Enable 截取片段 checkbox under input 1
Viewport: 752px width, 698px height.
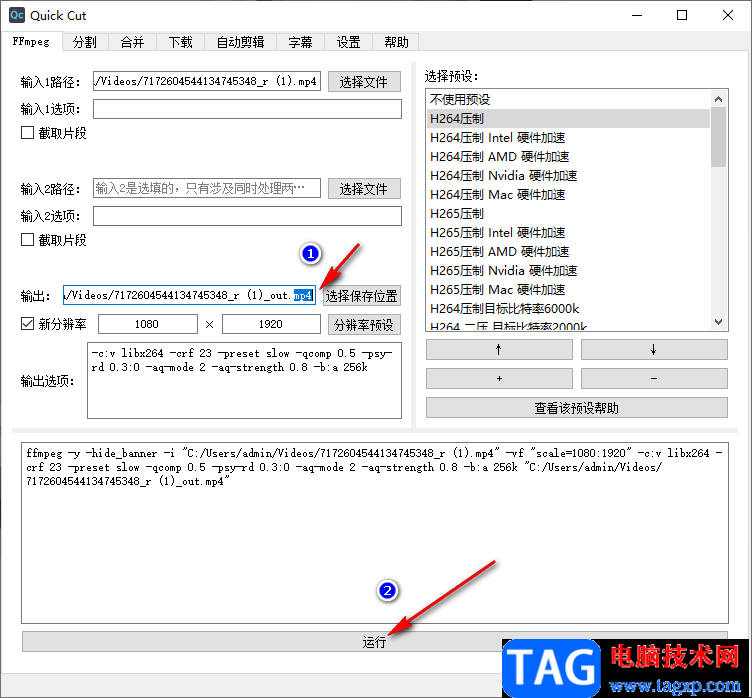[x=27, y=133]
